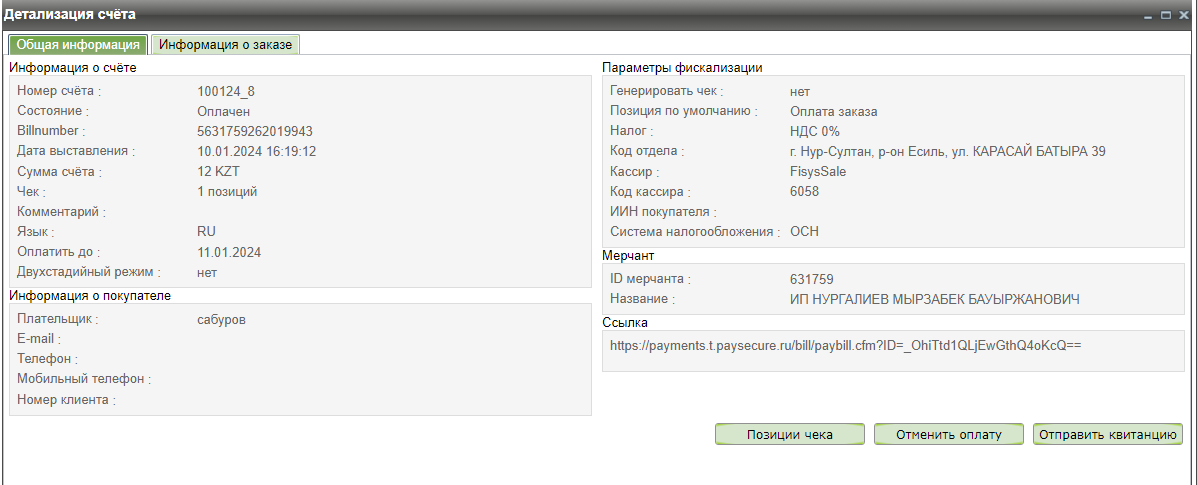Viewport: 1197px width, 485px height.
Task: Click the issue date 10.01.2024 16:19:12
Action: (257, 151)
